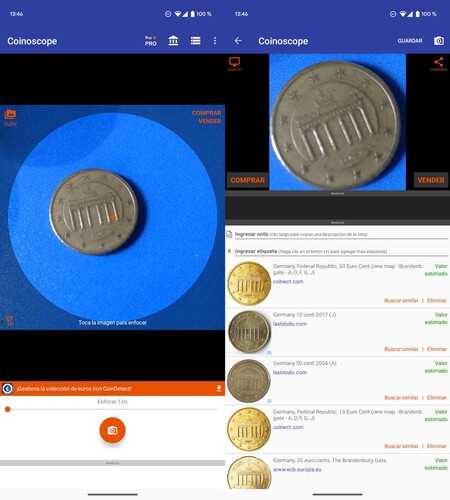Tap the hashtag tag icon
450x500 pixels.
(229, 251)
